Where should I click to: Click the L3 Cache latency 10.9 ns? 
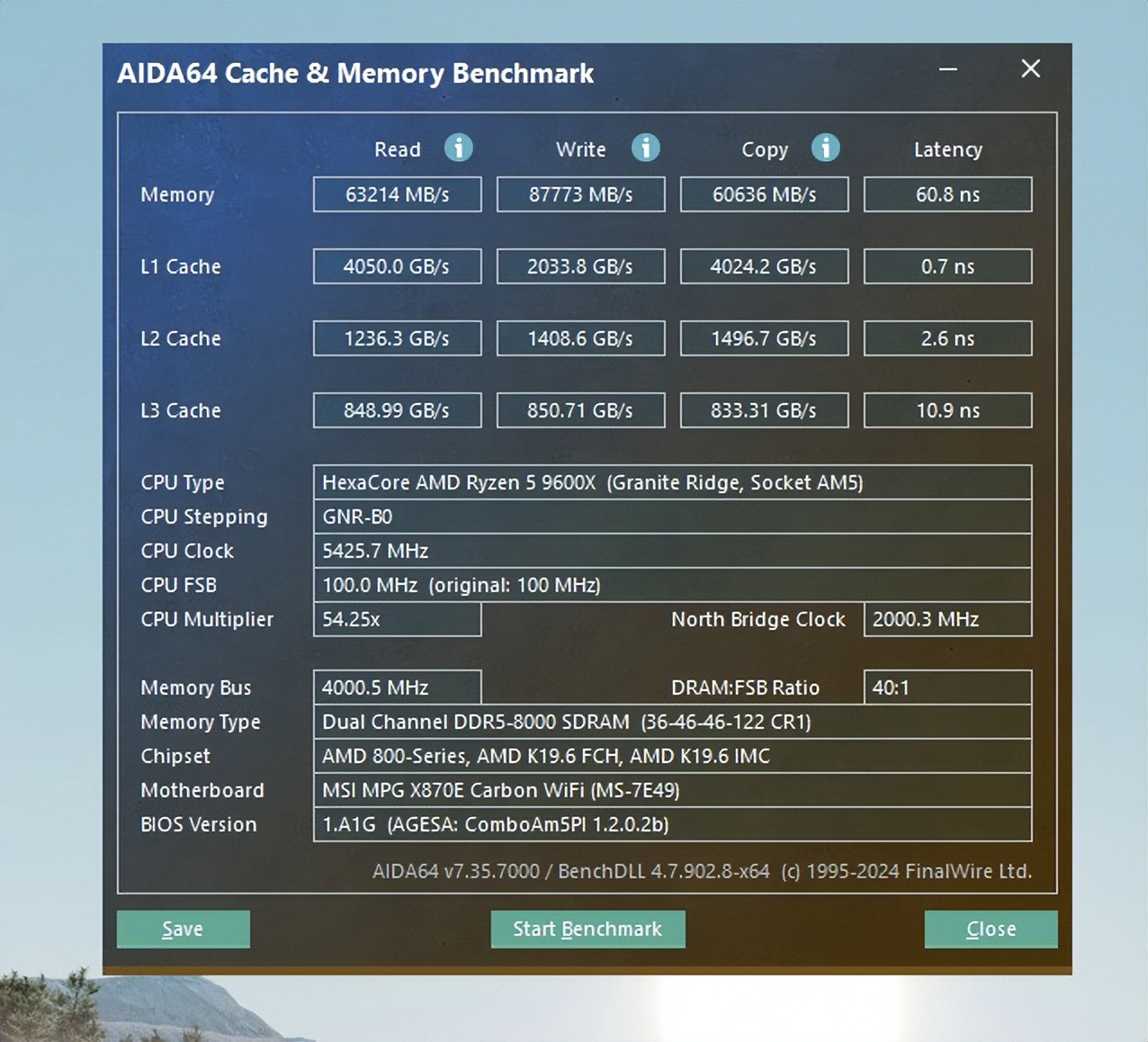click(x=948, y=410)
